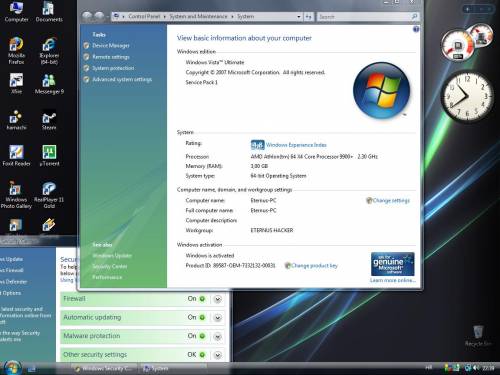Click the Back navigation arrow button
Screen dimensions: 500x375
(87, 16)
